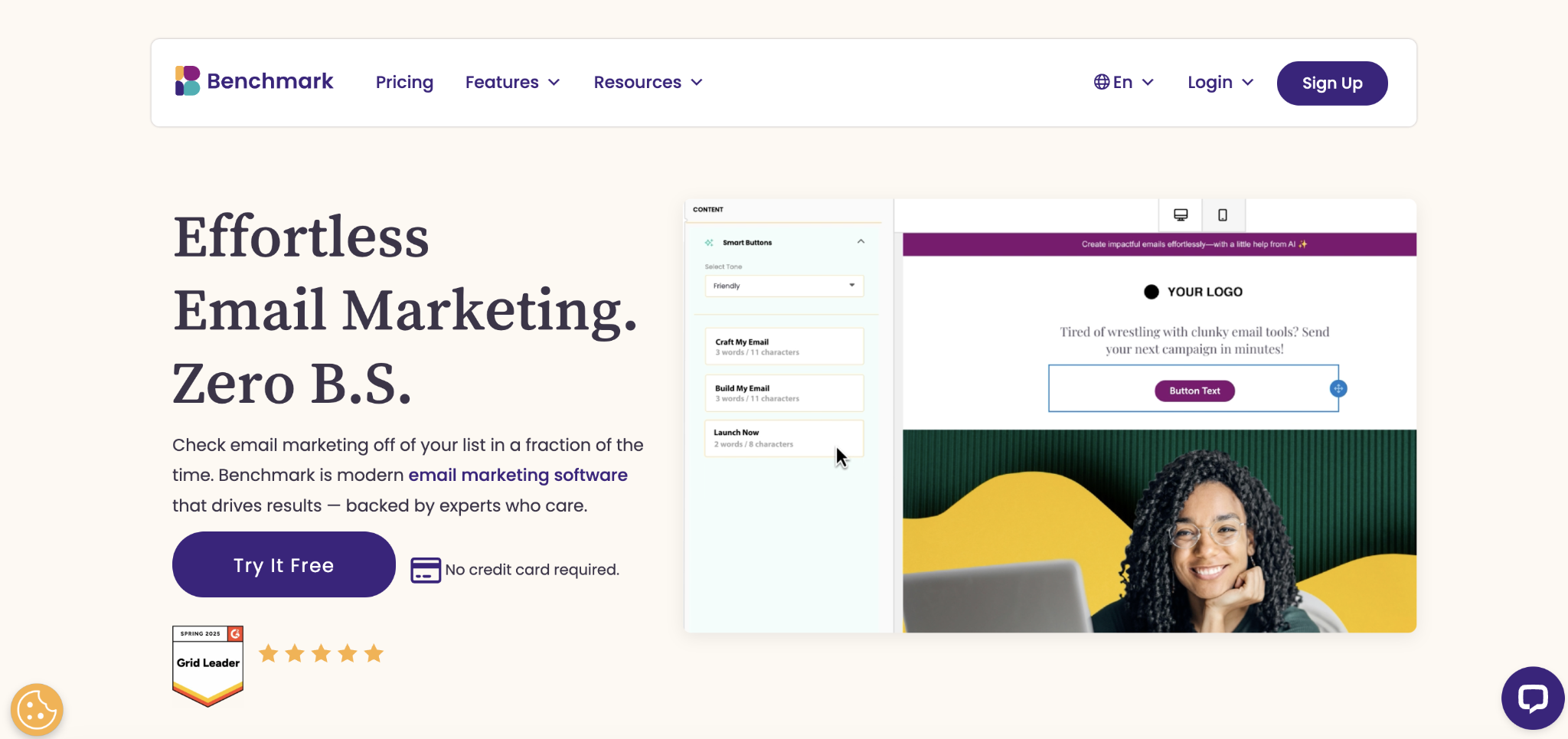This screenshot has height=739, width=1568.
Task: Open the language globe icon
Action: [x=1102, y=81]
